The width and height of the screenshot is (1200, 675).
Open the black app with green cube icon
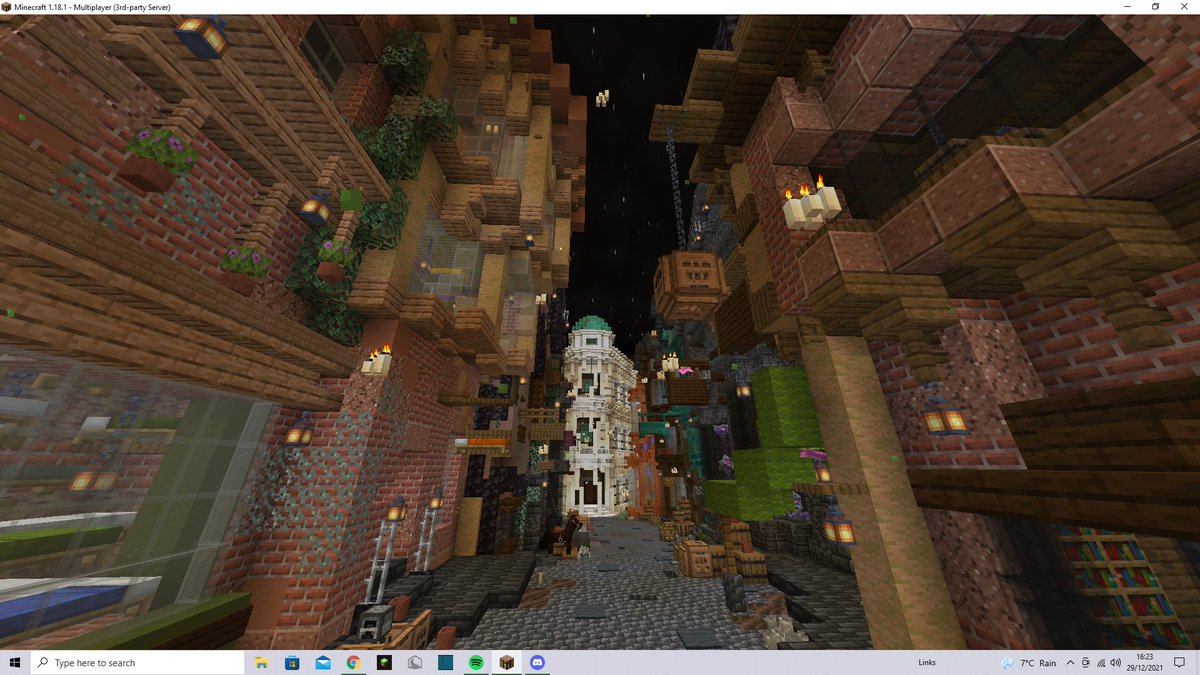pos(384,663)
